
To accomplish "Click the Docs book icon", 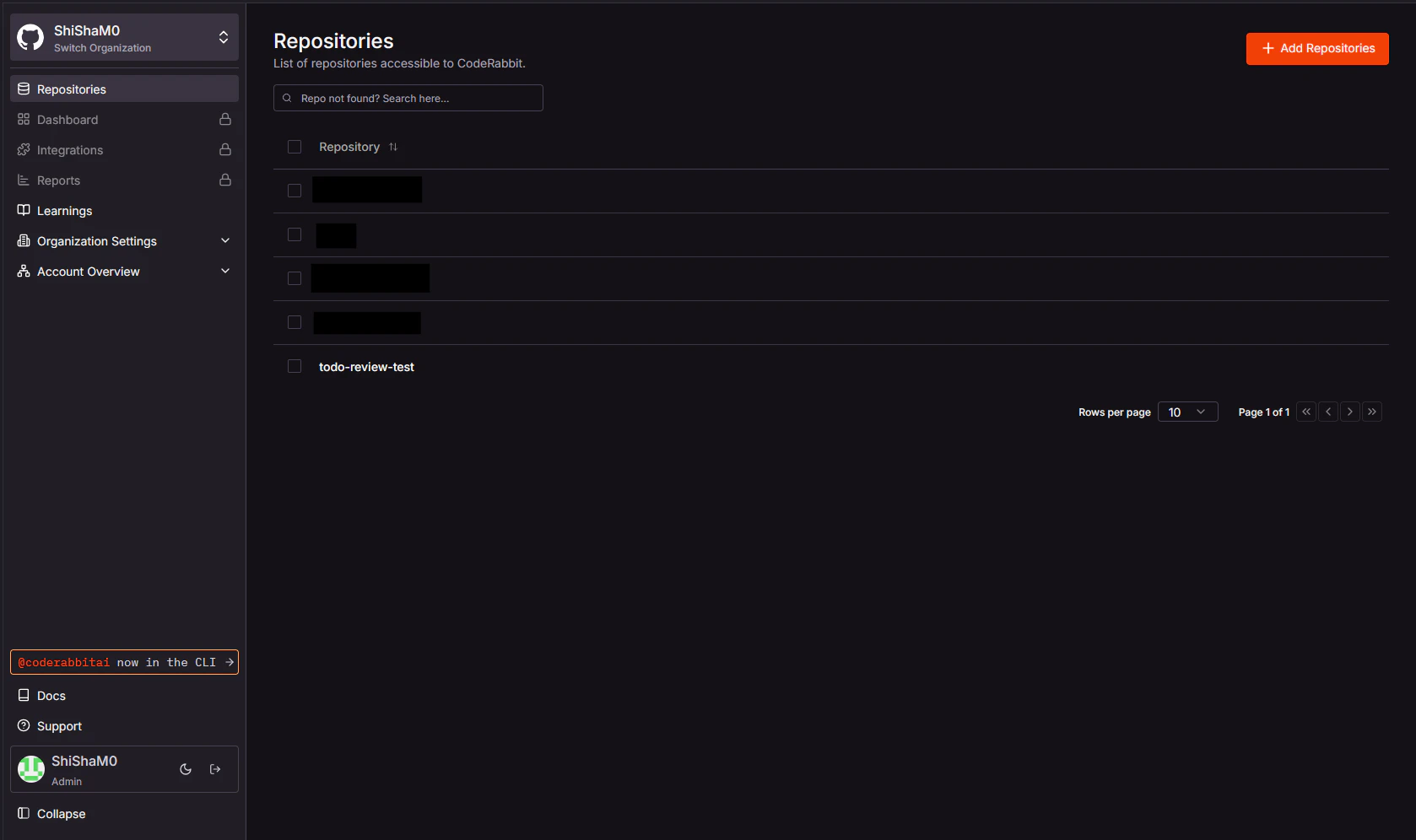I will 24,695.
